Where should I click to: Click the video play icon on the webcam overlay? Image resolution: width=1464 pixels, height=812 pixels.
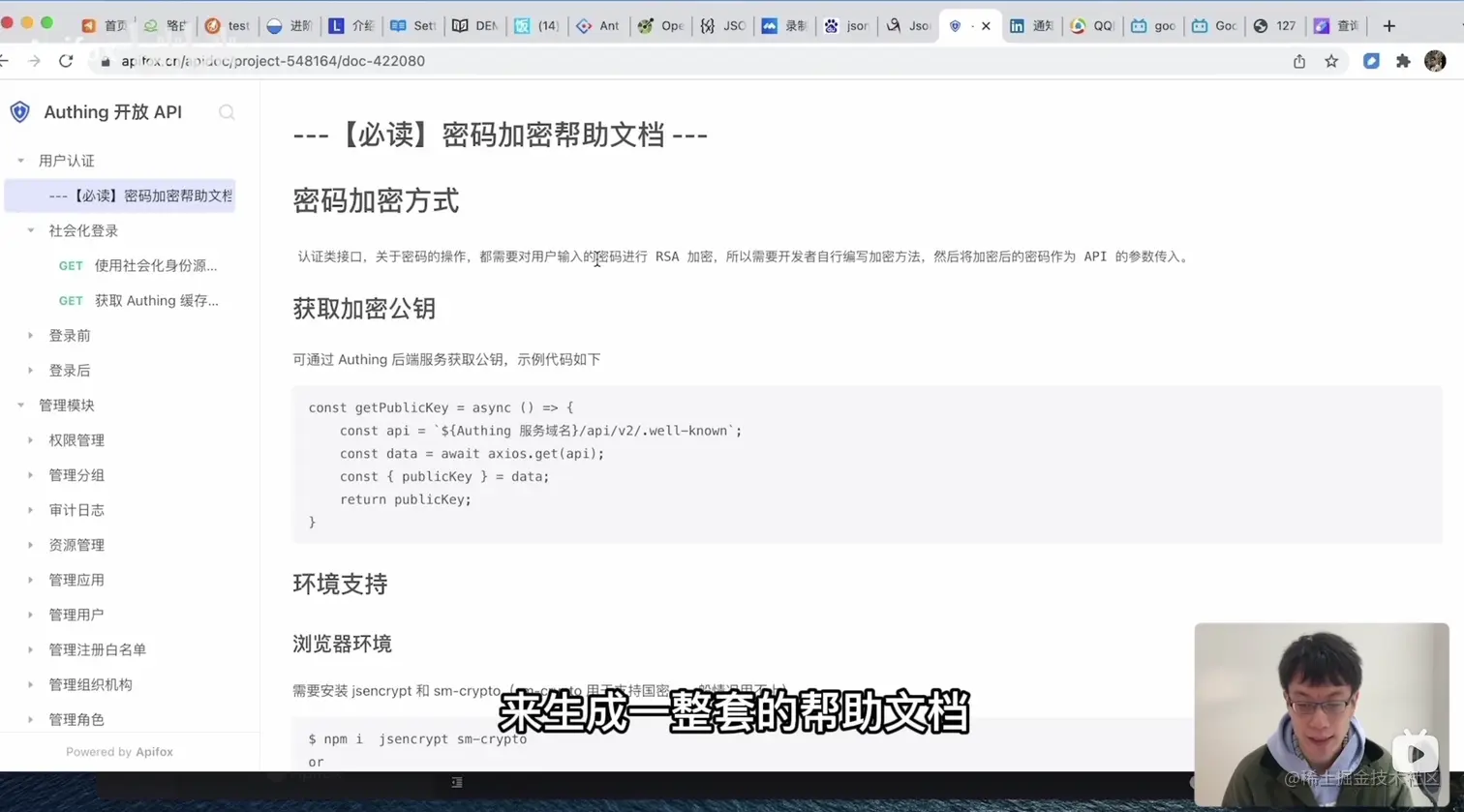coord(1415,753)
